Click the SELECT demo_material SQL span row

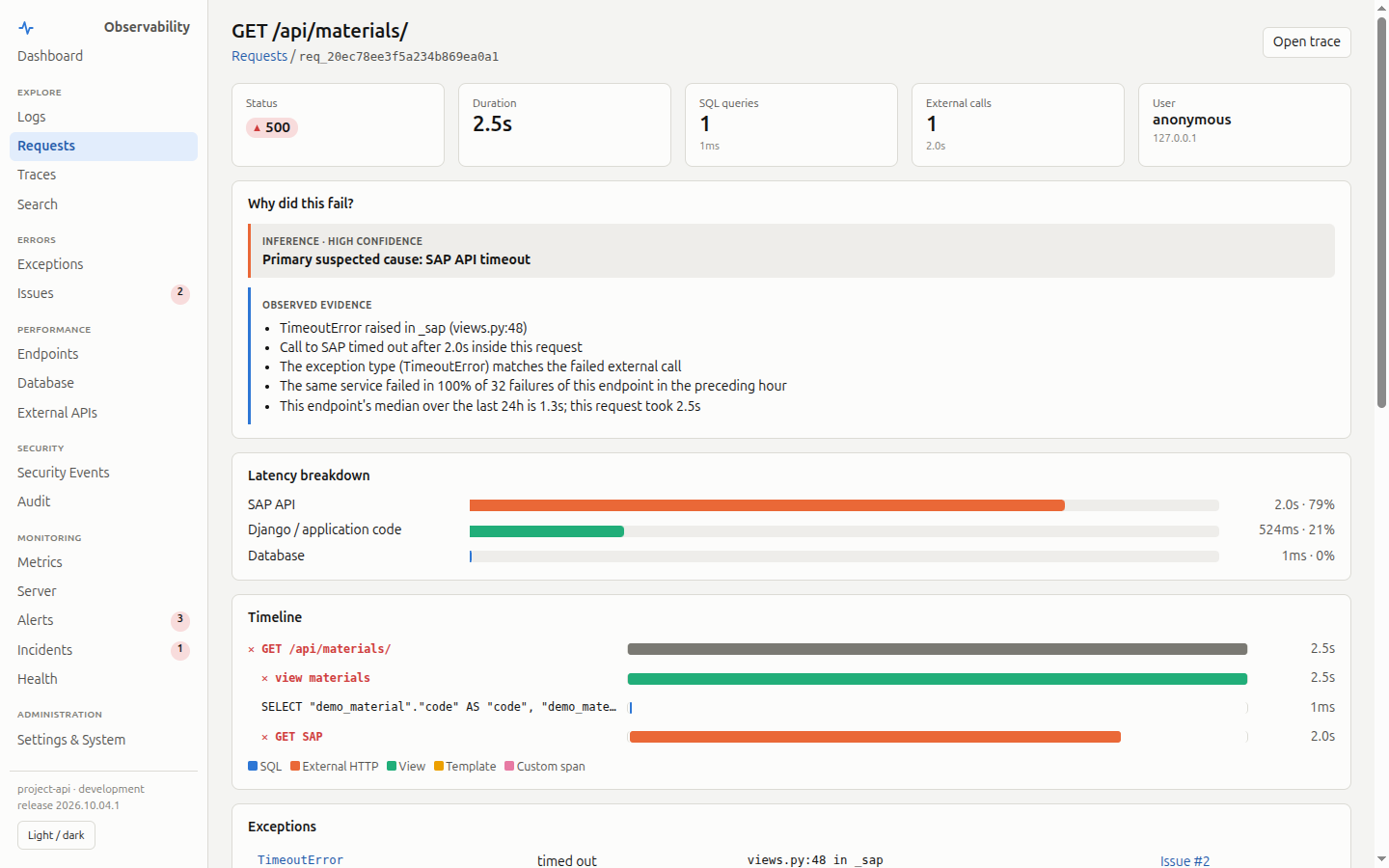(x=792, y=707)
